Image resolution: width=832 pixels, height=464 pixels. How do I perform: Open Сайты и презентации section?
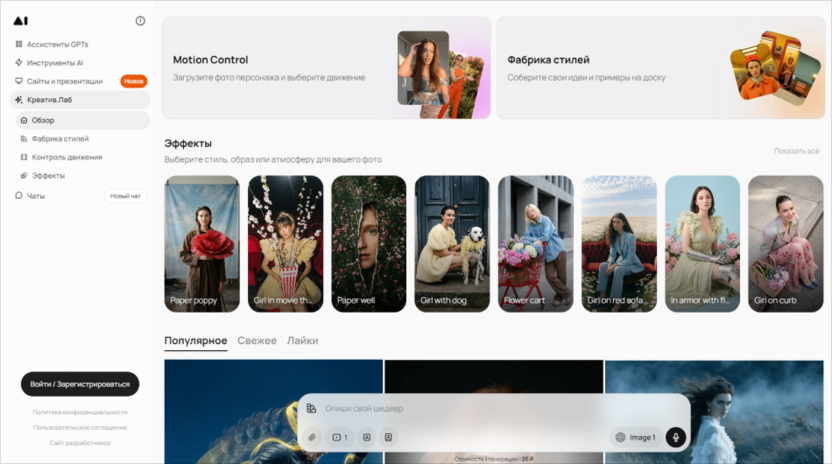[x=65, y=81]
